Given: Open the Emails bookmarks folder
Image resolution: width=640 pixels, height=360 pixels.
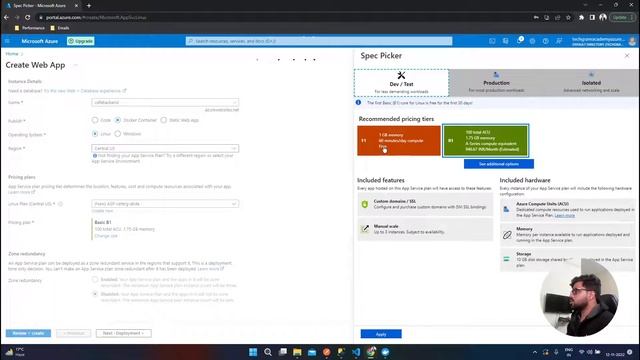Looking at the screenshot, I should (60, 28).
